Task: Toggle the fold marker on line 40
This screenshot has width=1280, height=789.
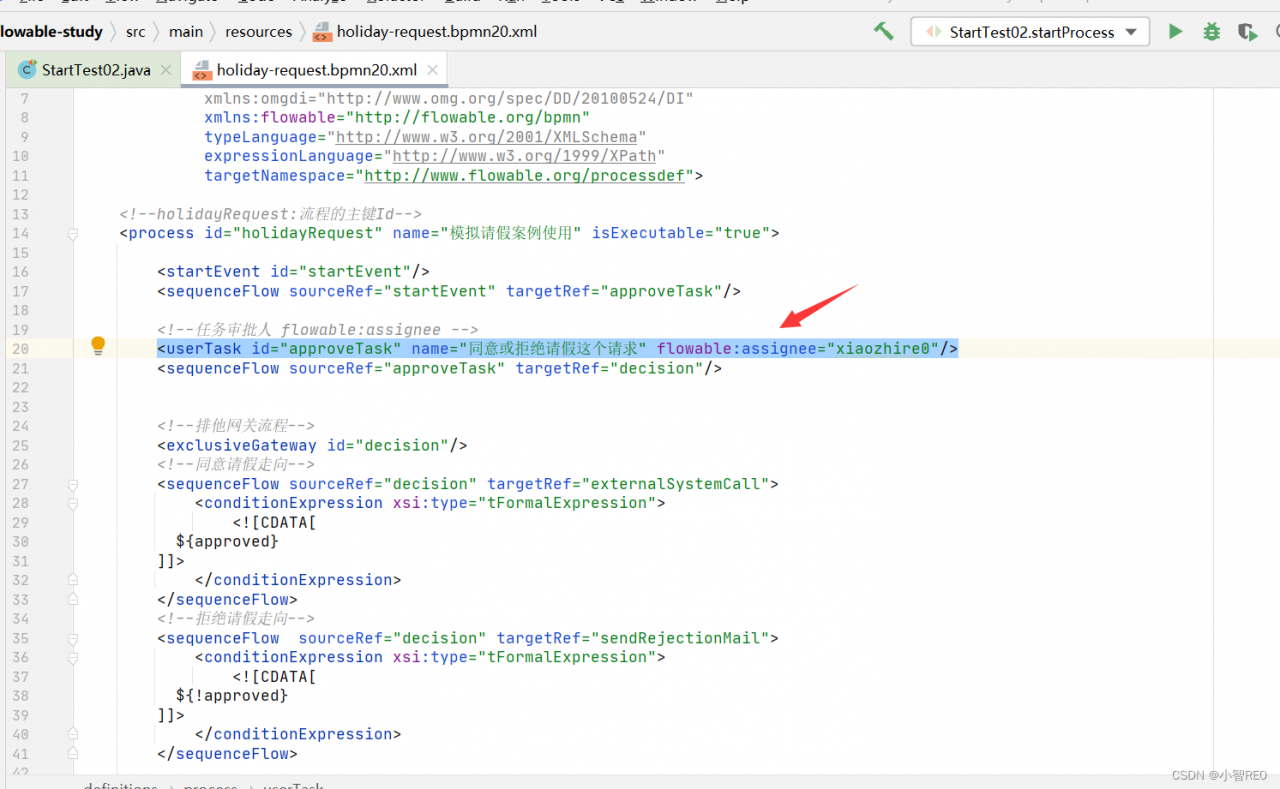Action: (73, 734)
